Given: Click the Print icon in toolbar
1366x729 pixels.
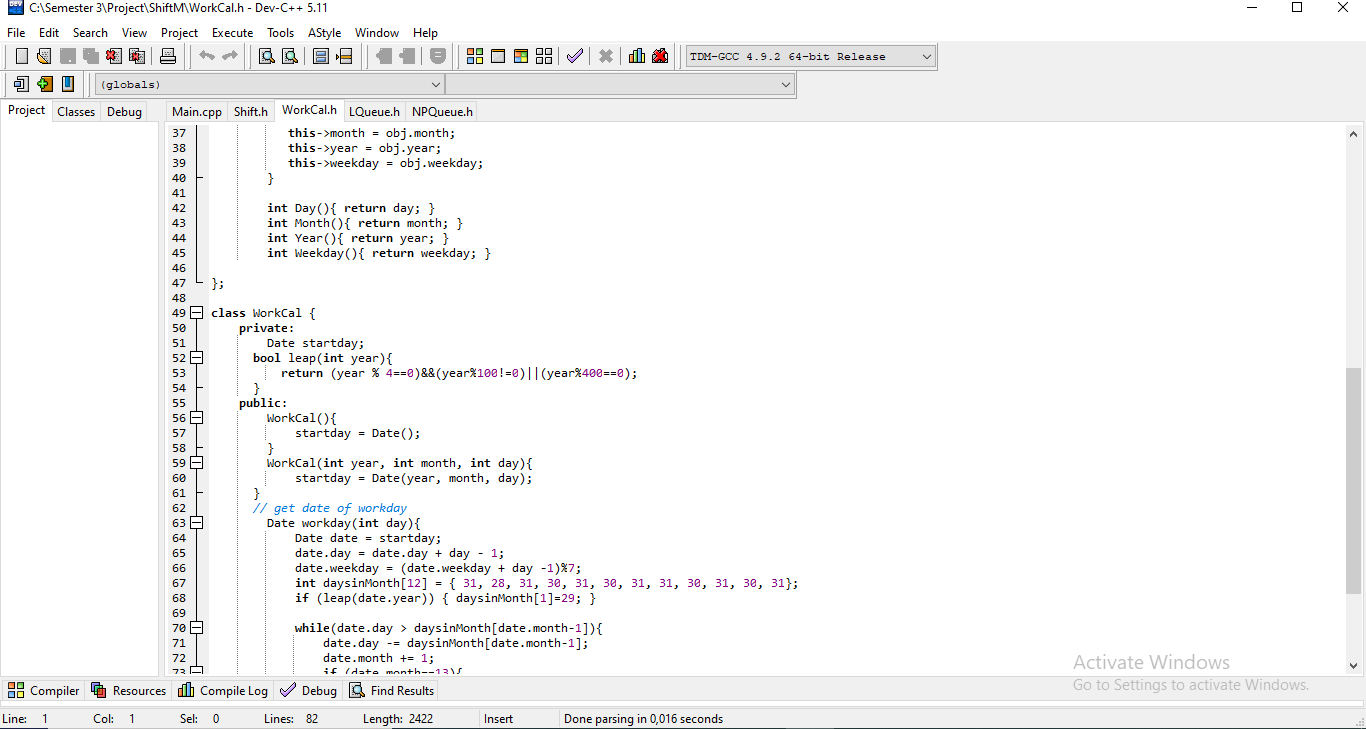Looking at the screenshot, I should (168, 56).
